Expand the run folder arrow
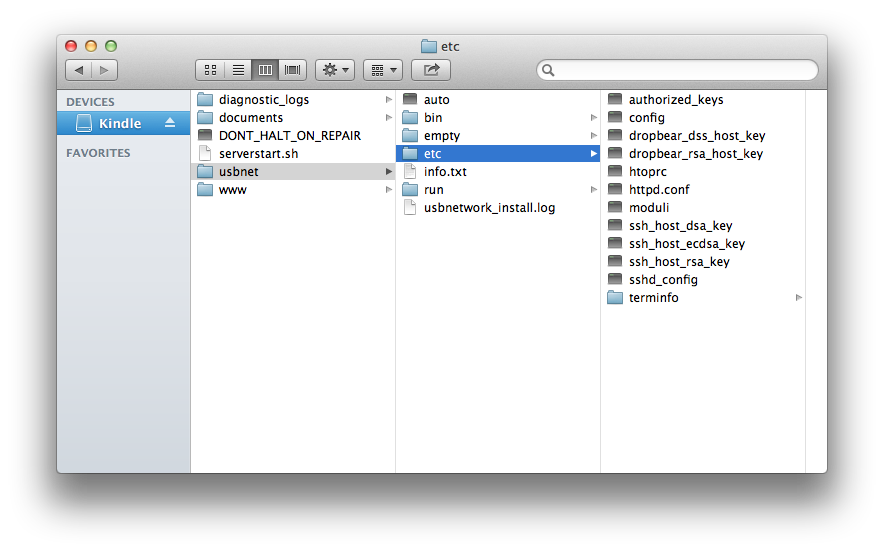This screenshot has height=552, width=884. [x=593, y=189]
